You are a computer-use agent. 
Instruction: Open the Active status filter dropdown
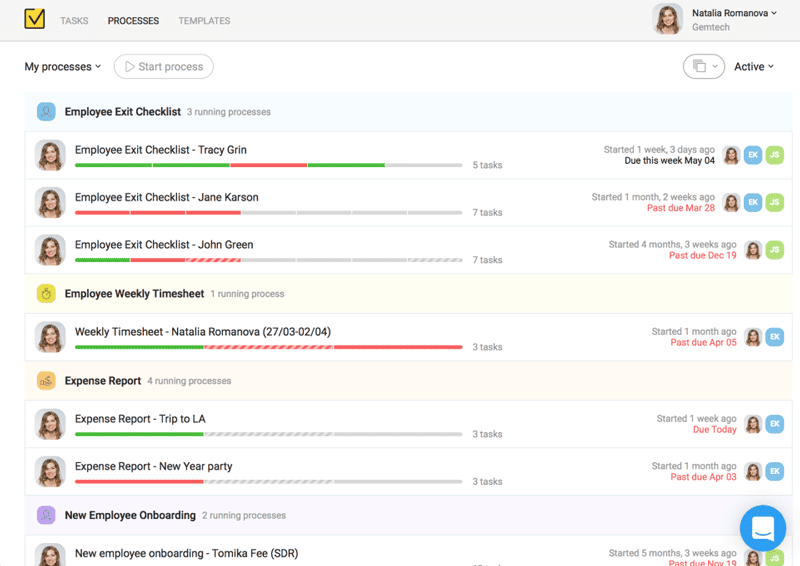coord(754,67)
